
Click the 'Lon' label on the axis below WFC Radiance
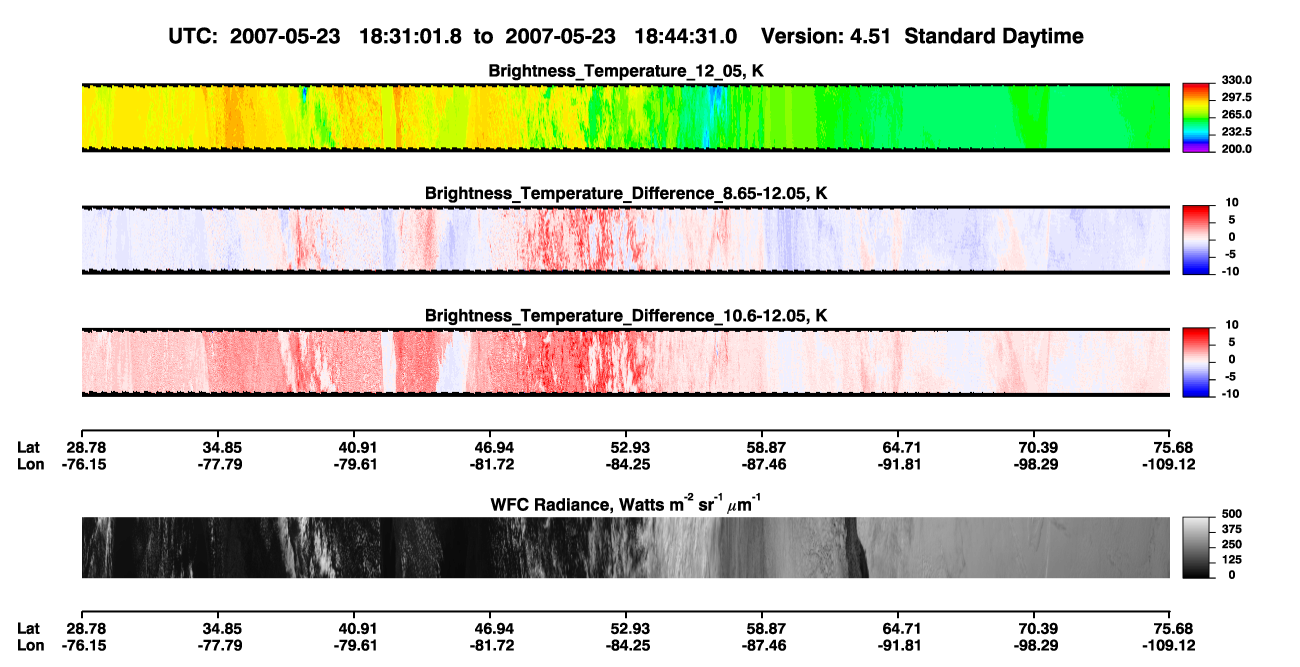pos(30,645)
